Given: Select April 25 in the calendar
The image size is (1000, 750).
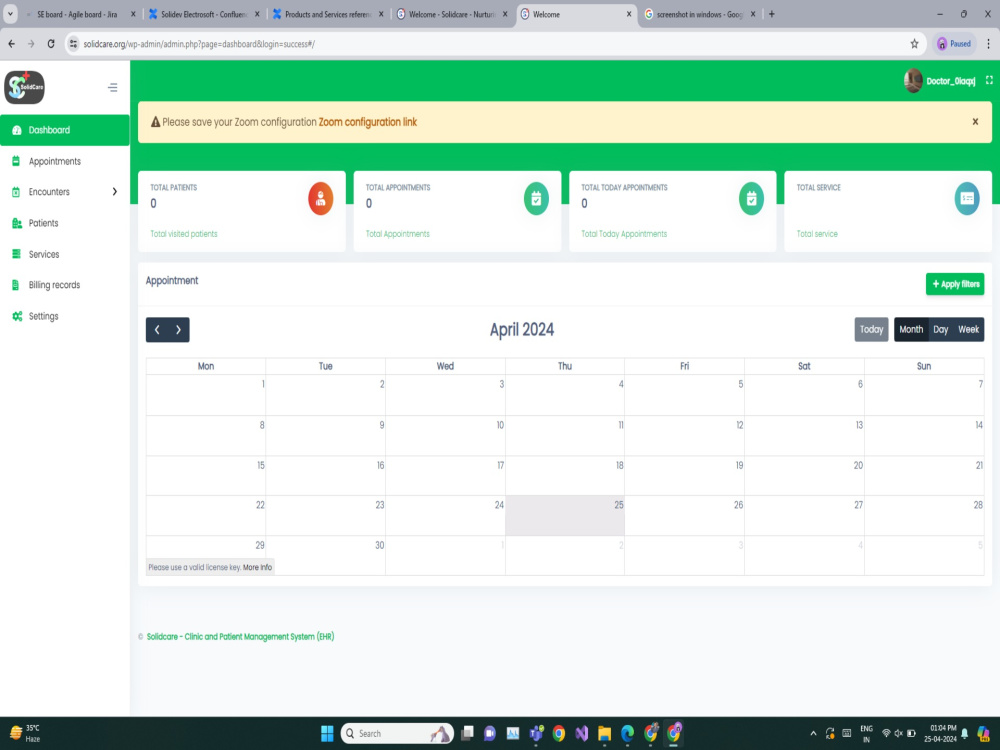Looking at the screenshot, I should pyautogui.click(x=564, y=515).
